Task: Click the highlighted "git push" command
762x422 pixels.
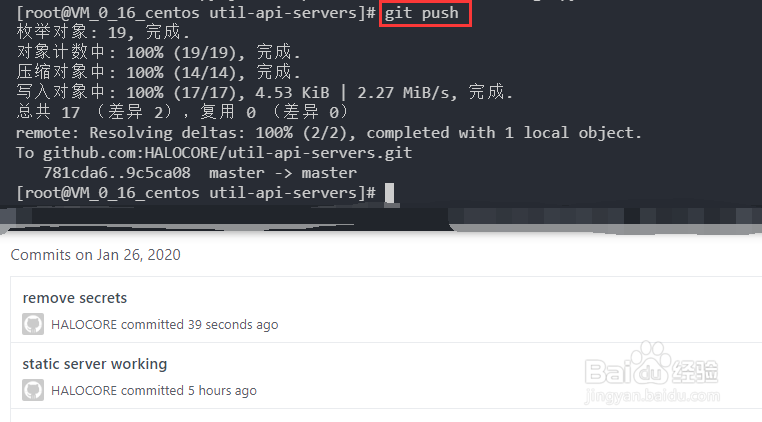Action: pos(426,14)
